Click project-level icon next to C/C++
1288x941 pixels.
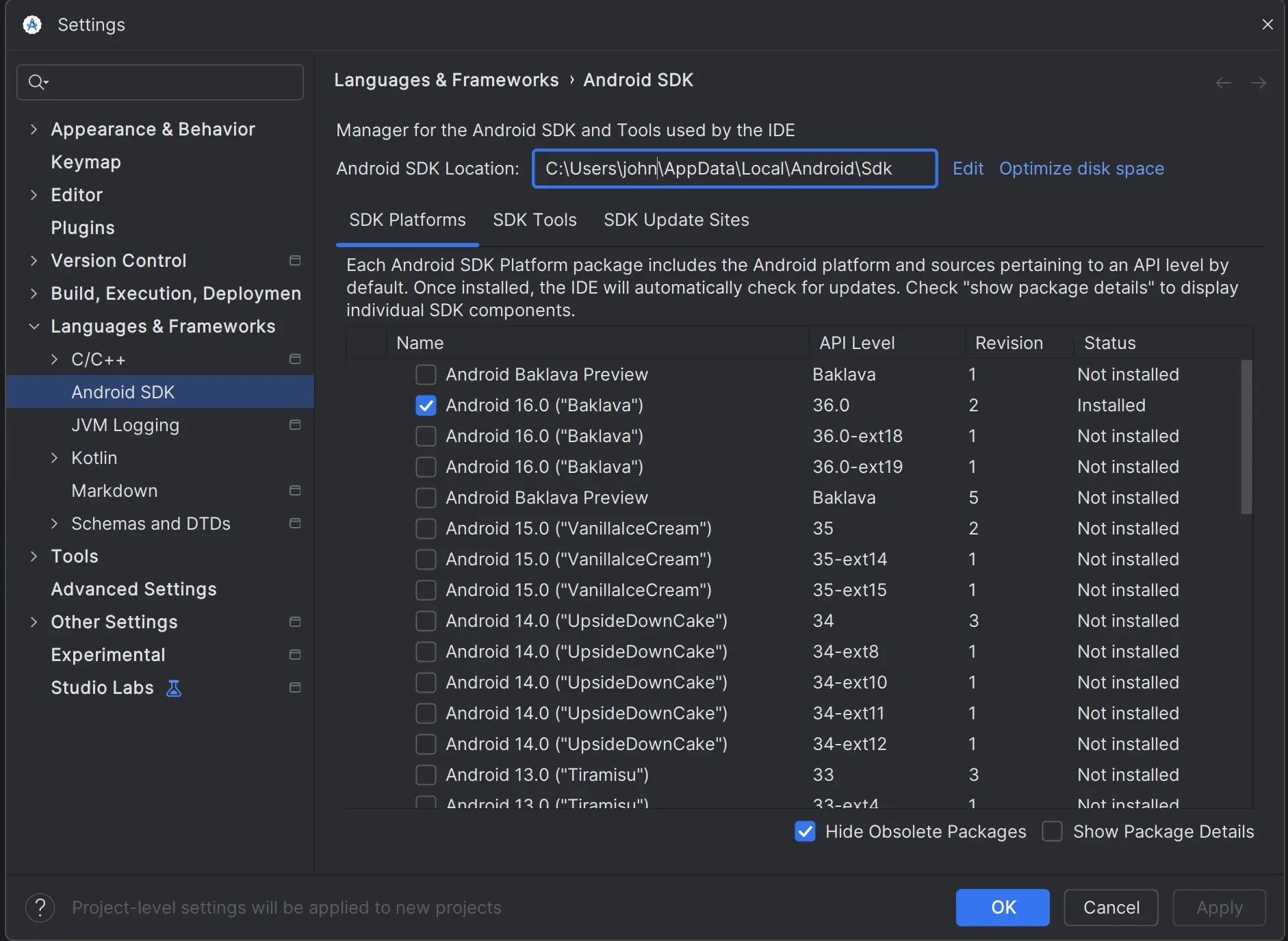295,359
